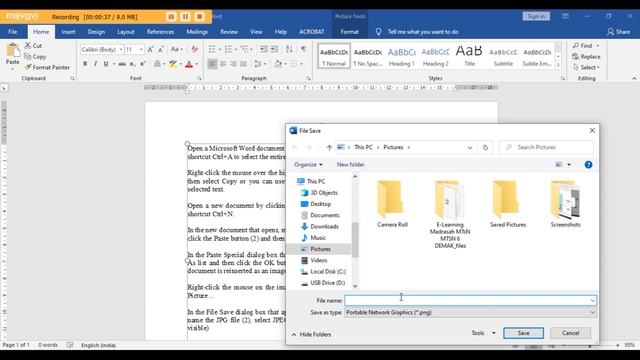Click the Sort icon

pos(289,49)
